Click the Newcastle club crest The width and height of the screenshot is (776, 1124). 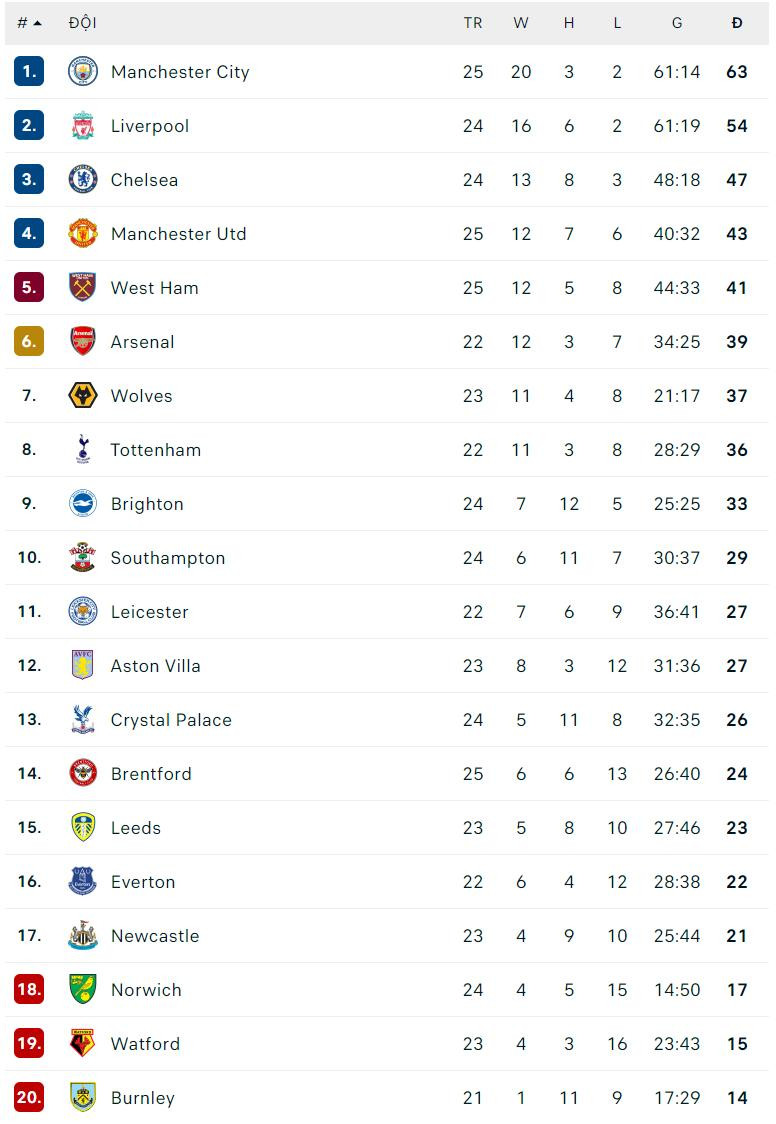pyautogui.click(x=83, y=936)
